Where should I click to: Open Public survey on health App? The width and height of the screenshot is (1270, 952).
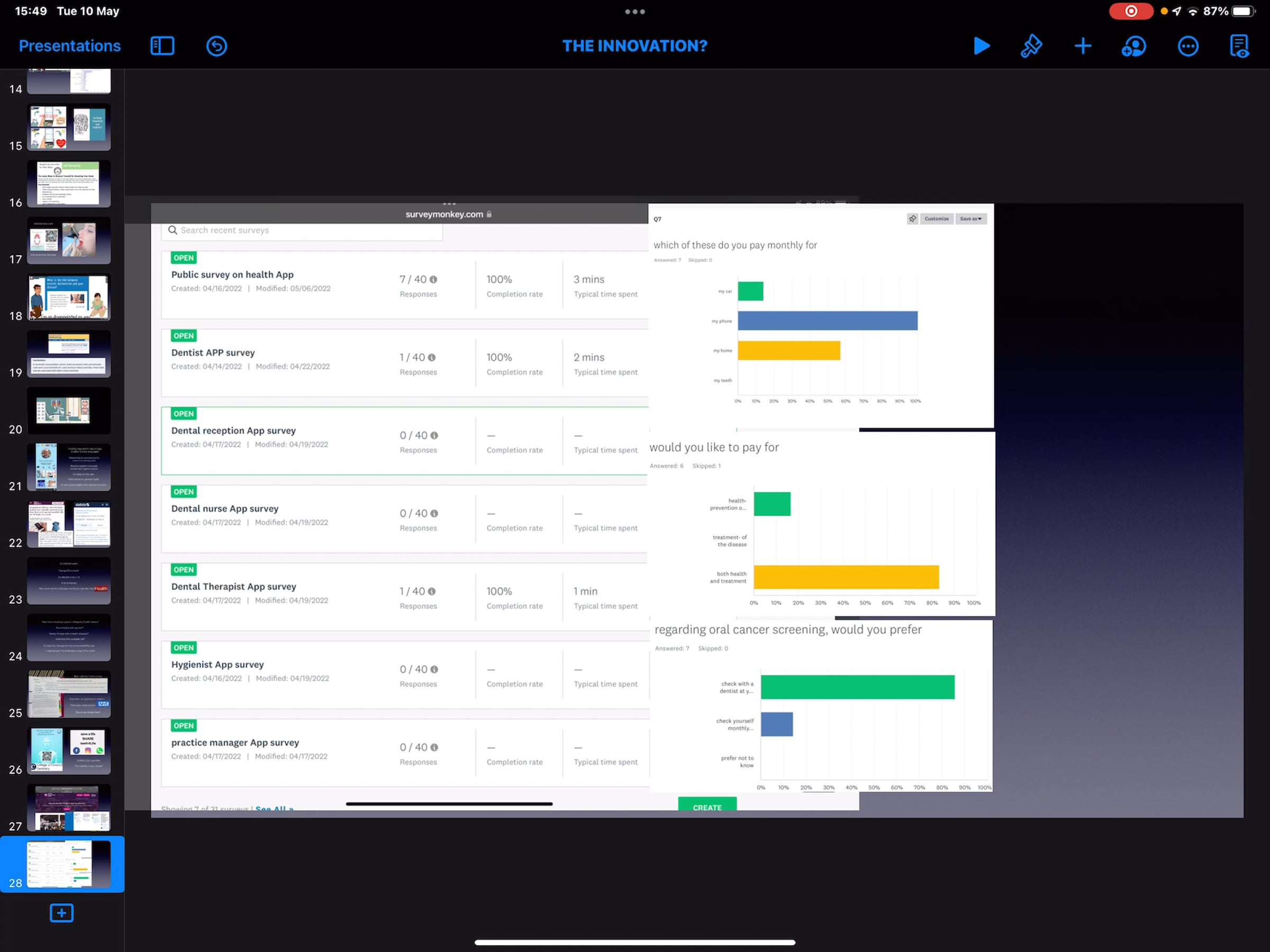coord(232,274)
